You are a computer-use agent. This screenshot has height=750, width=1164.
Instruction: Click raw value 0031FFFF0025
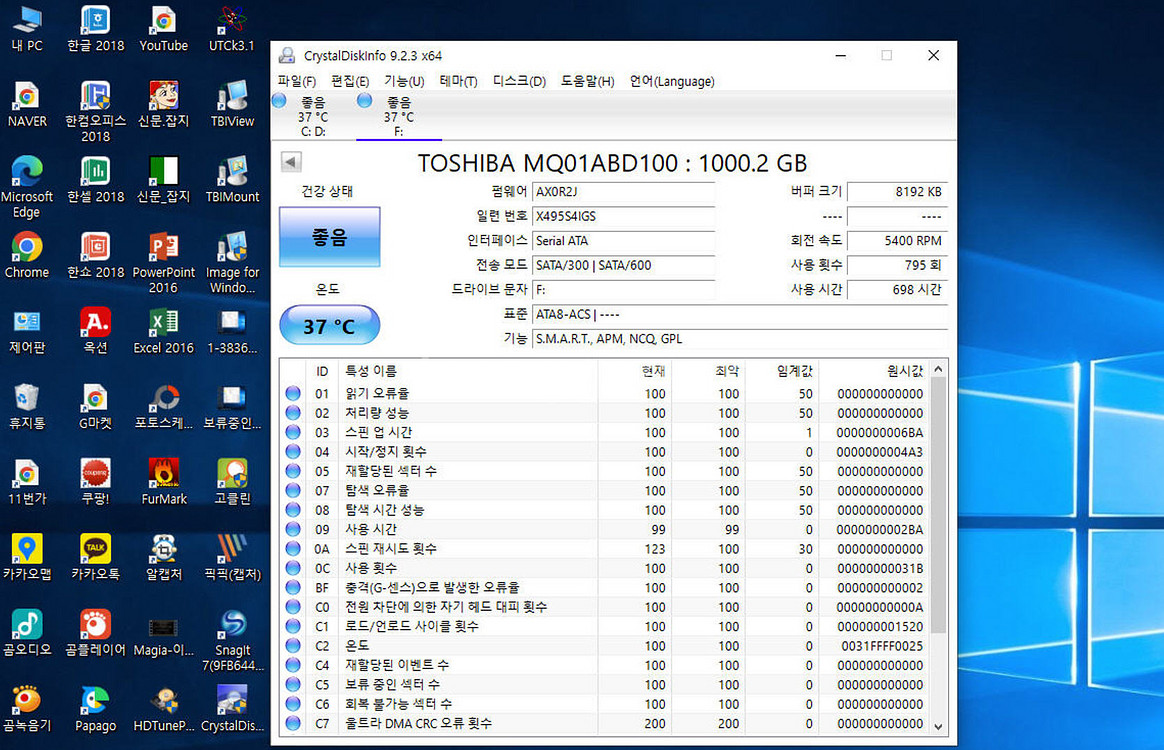[882, 646]
